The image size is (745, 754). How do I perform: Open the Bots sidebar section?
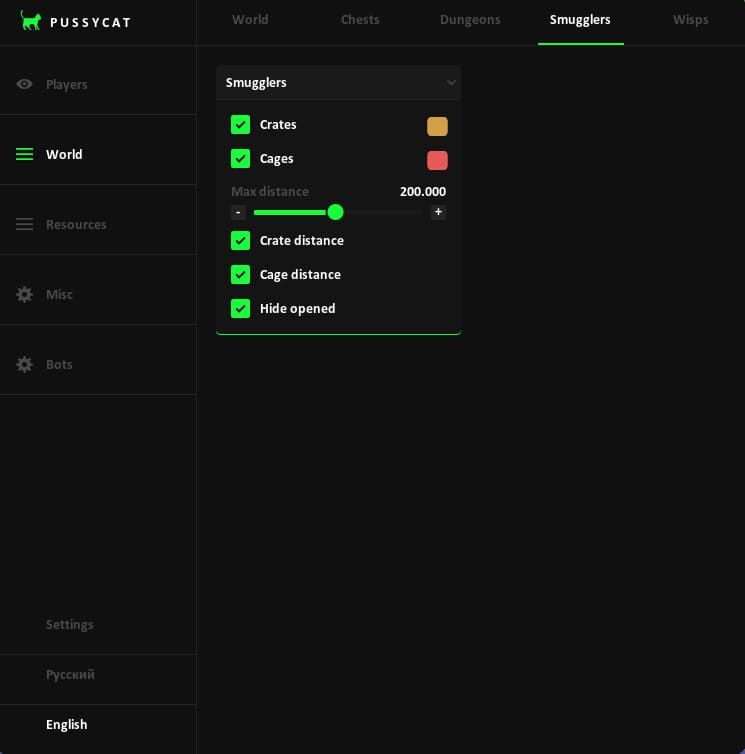pyautogui.click(x=98, y=364)
